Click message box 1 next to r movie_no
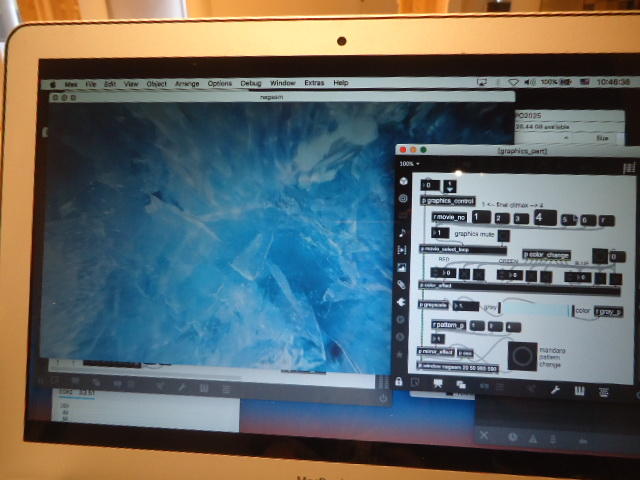Viewport: 640px width, 480px height. click(x=481, y=217)
